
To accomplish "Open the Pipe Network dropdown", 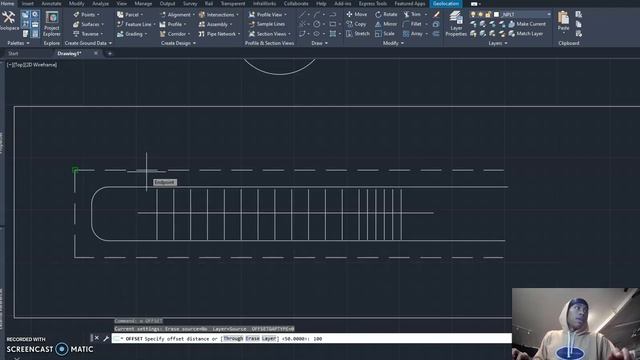I will (x=220, y=34).
